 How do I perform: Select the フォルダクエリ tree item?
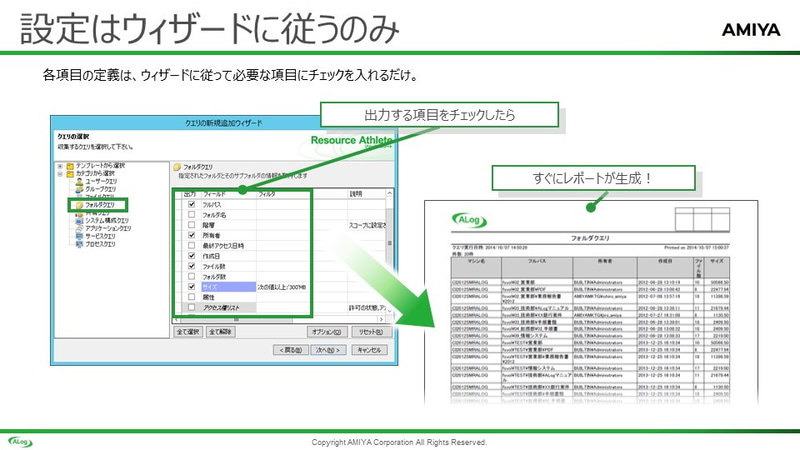99,205
